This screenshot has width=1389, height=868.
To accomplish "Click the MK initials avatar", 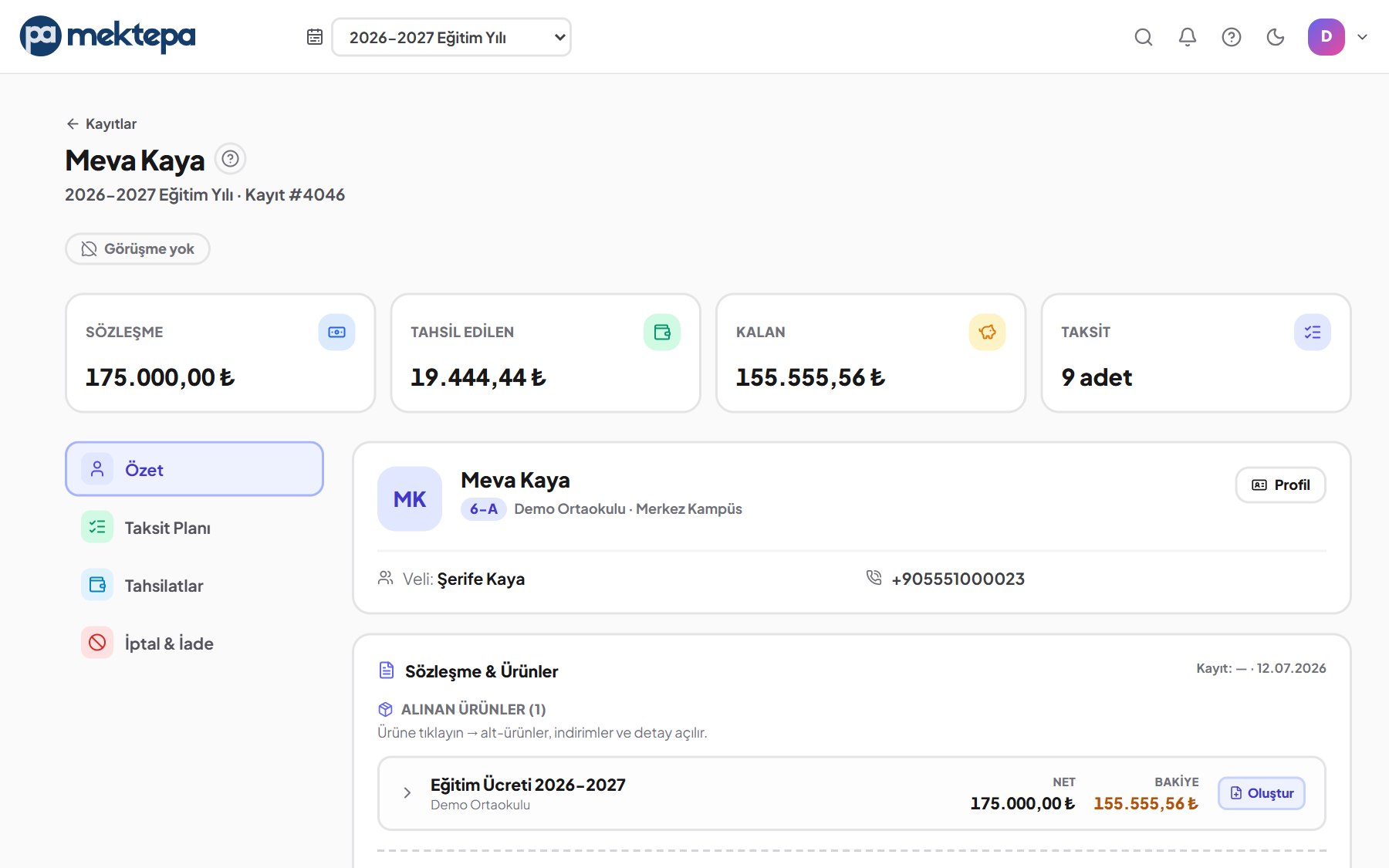I will click(410, 499).
